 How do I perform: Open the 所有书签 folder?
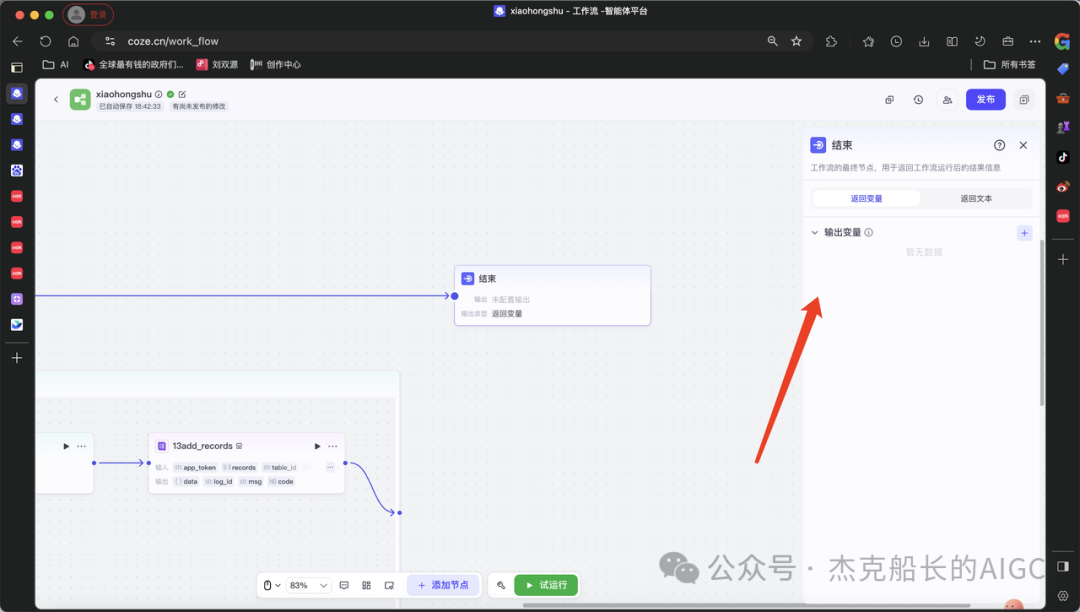pyautogui.click(x=1010, y=65)
